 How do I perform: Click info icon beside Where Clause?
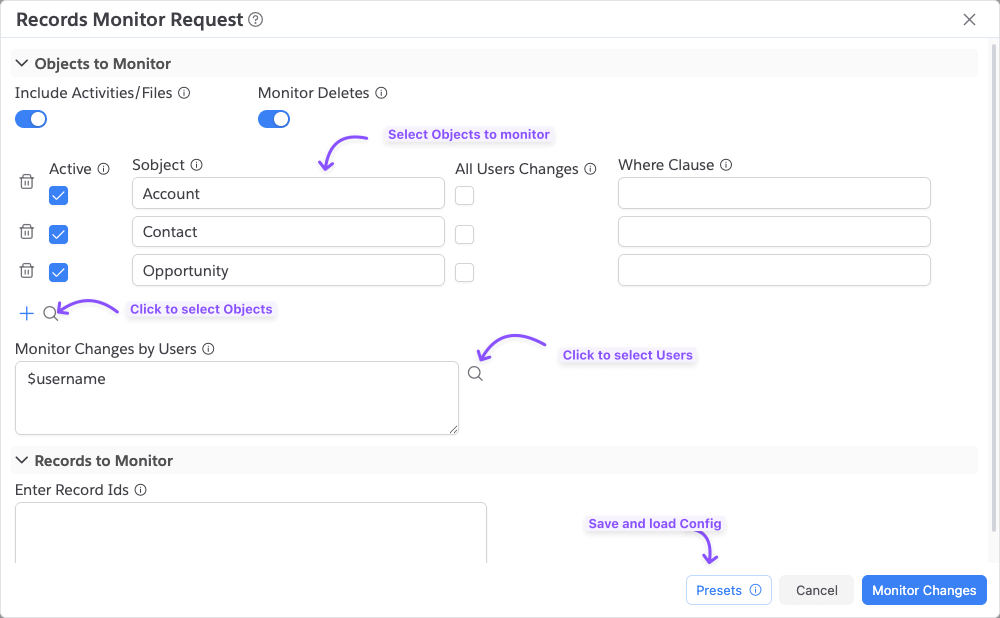click(726, 165)
